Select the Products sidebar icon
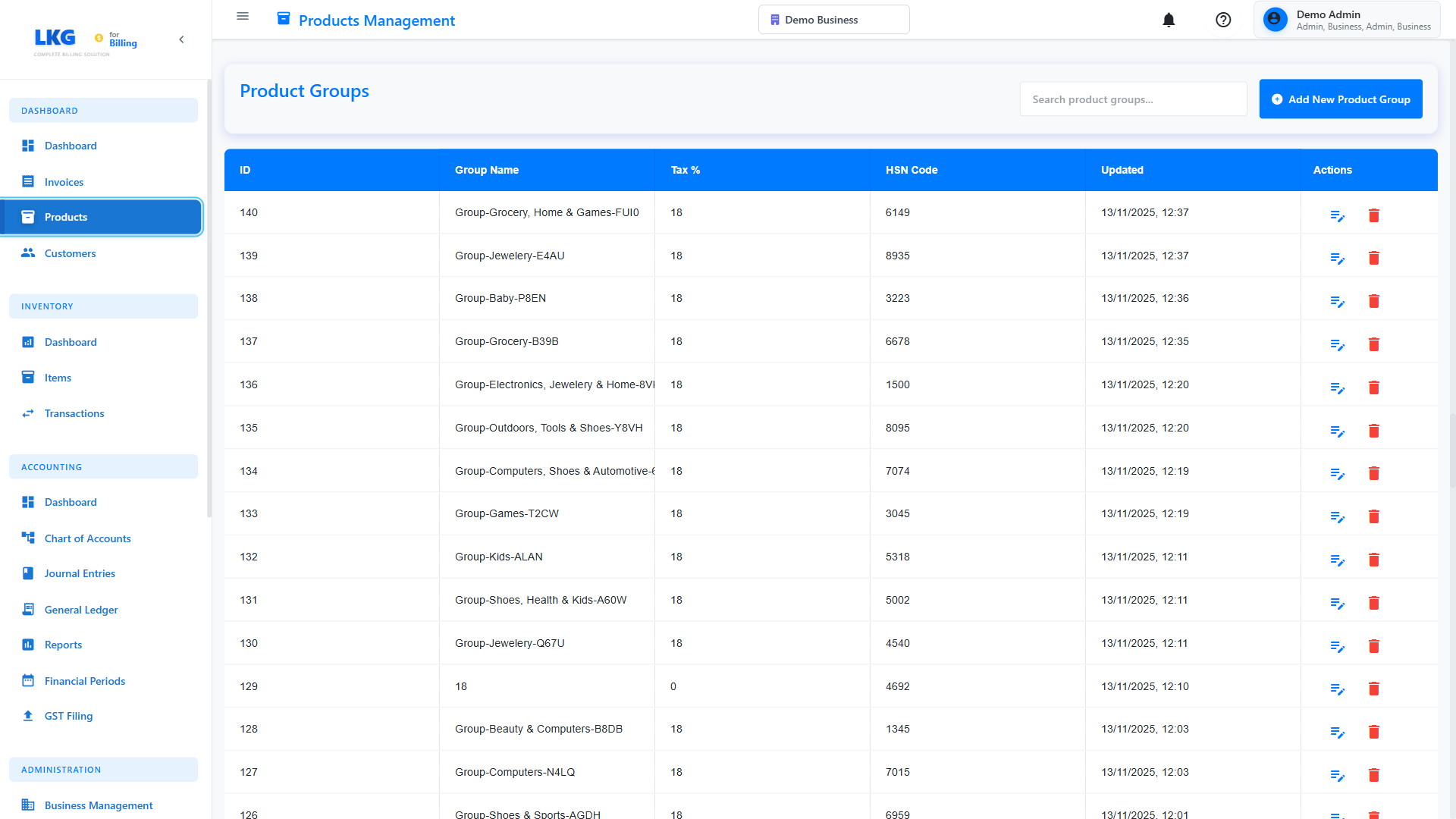This screenshot has height=819, width=1456. [28, 217]
